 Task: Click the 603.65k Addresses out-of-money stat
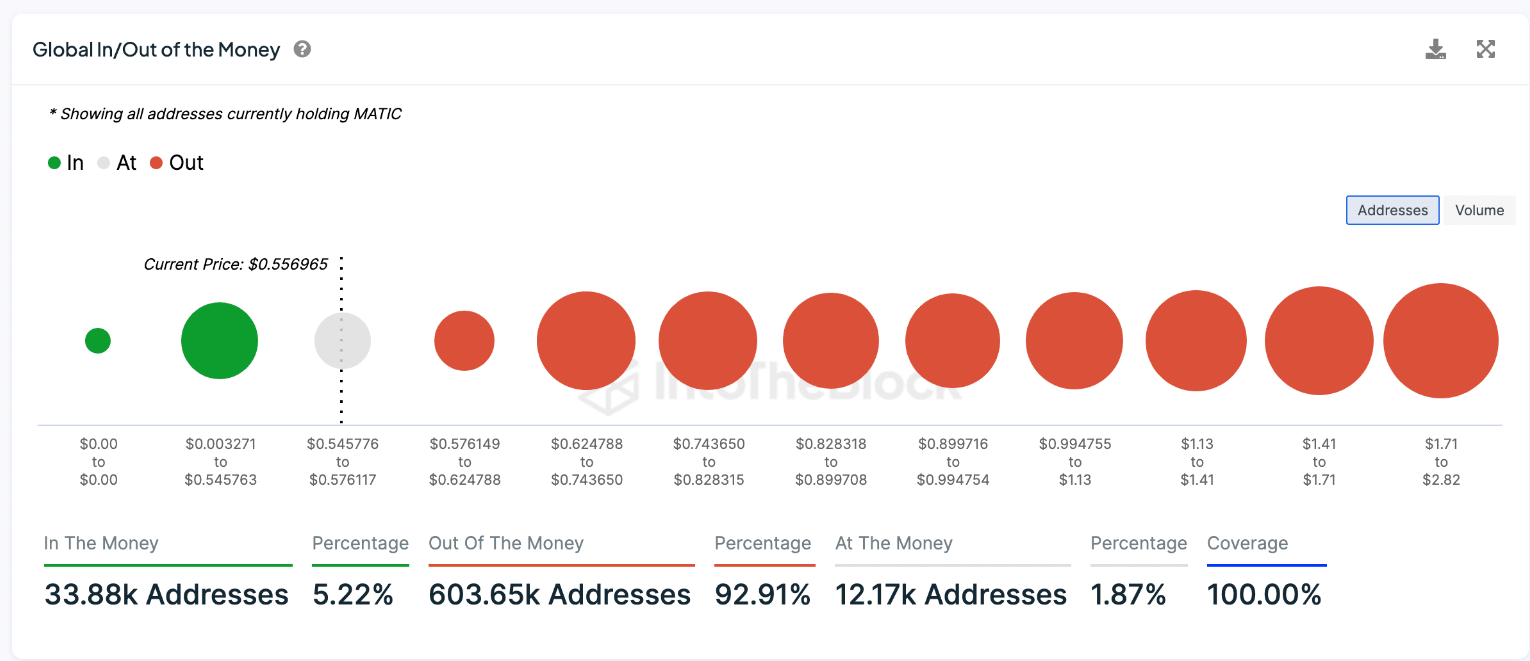559,595
